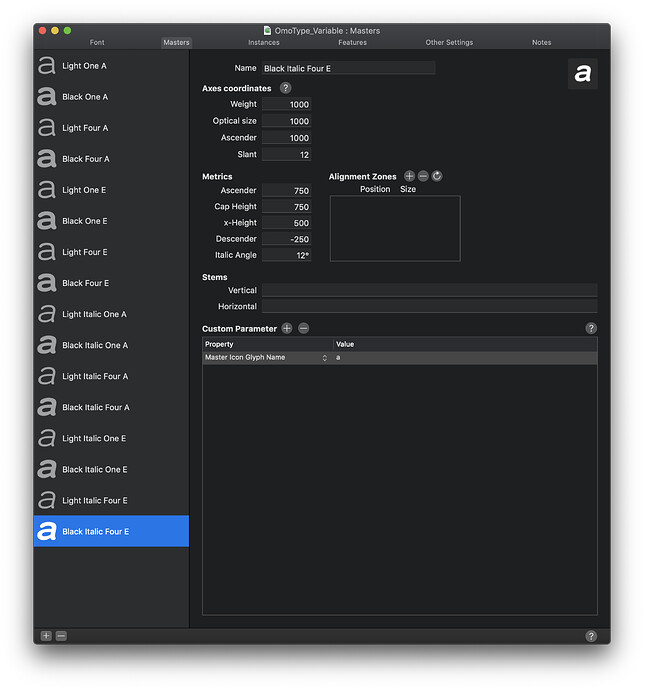
Task: Open Custom Parameter help button
Action: [x=591, y=328]
